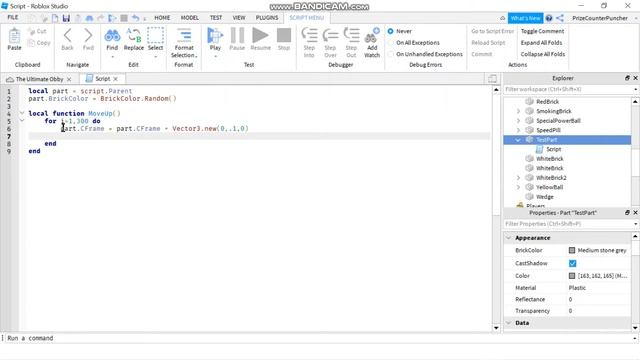Switch to the HOME ribbon tab
640x360 pixels.
162,18
